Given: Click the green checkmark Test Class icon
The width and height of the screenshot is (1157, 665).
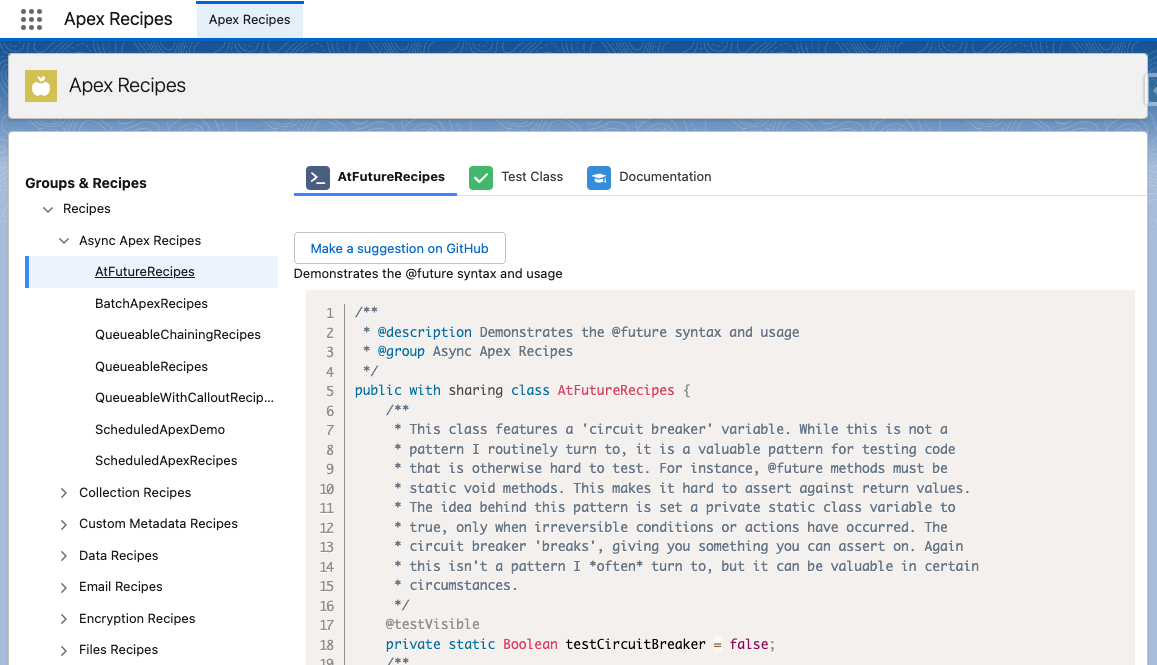Looking at the screenshot, I should 481,177.
